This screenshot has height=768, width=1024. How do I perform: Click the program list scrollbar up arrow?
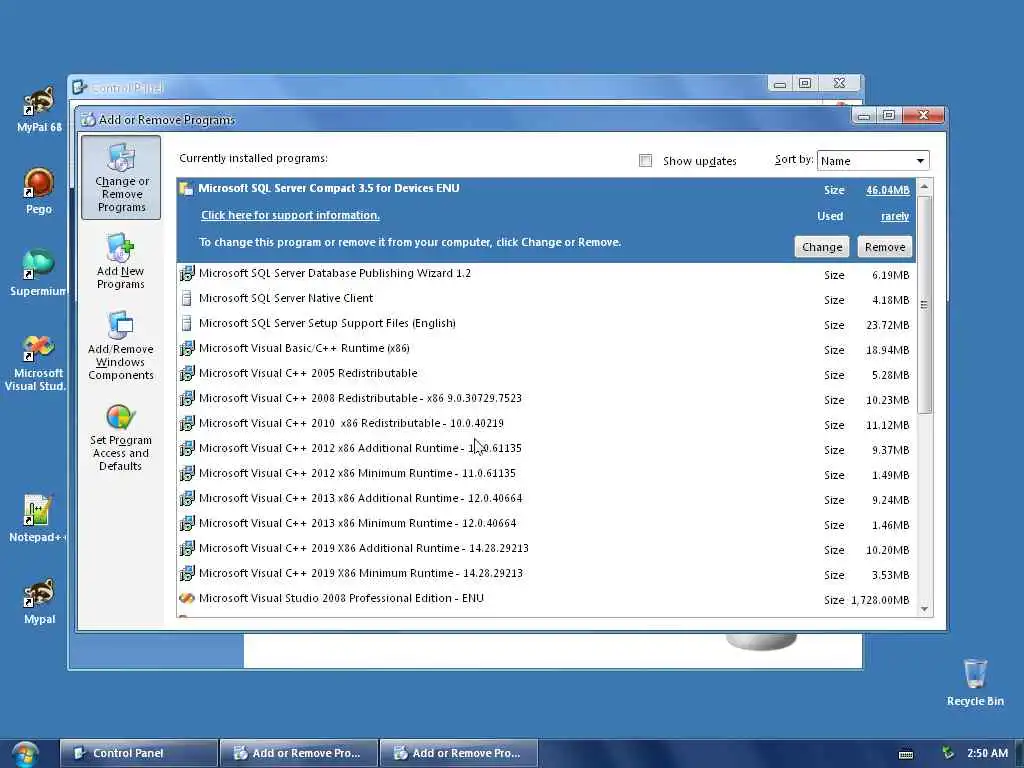(x=924, y=187)
